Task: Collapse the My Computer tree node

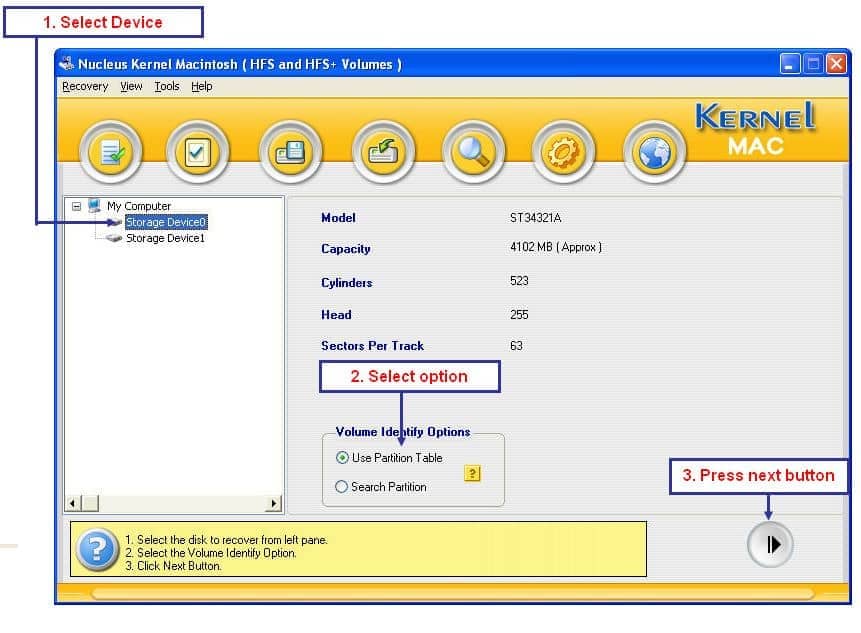Action: [x=76, y=206]
